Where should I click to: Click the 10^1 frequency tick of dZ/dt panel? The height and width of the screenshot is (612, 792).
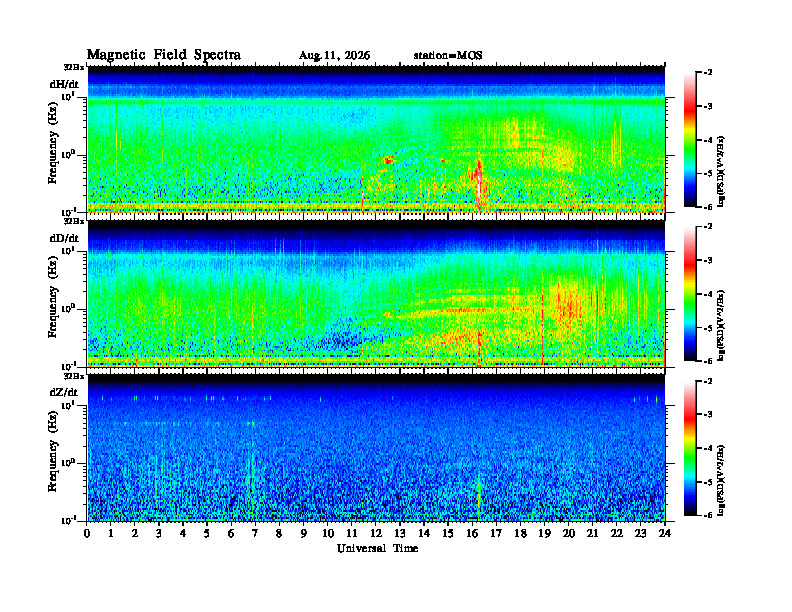[x=68, y=405]
